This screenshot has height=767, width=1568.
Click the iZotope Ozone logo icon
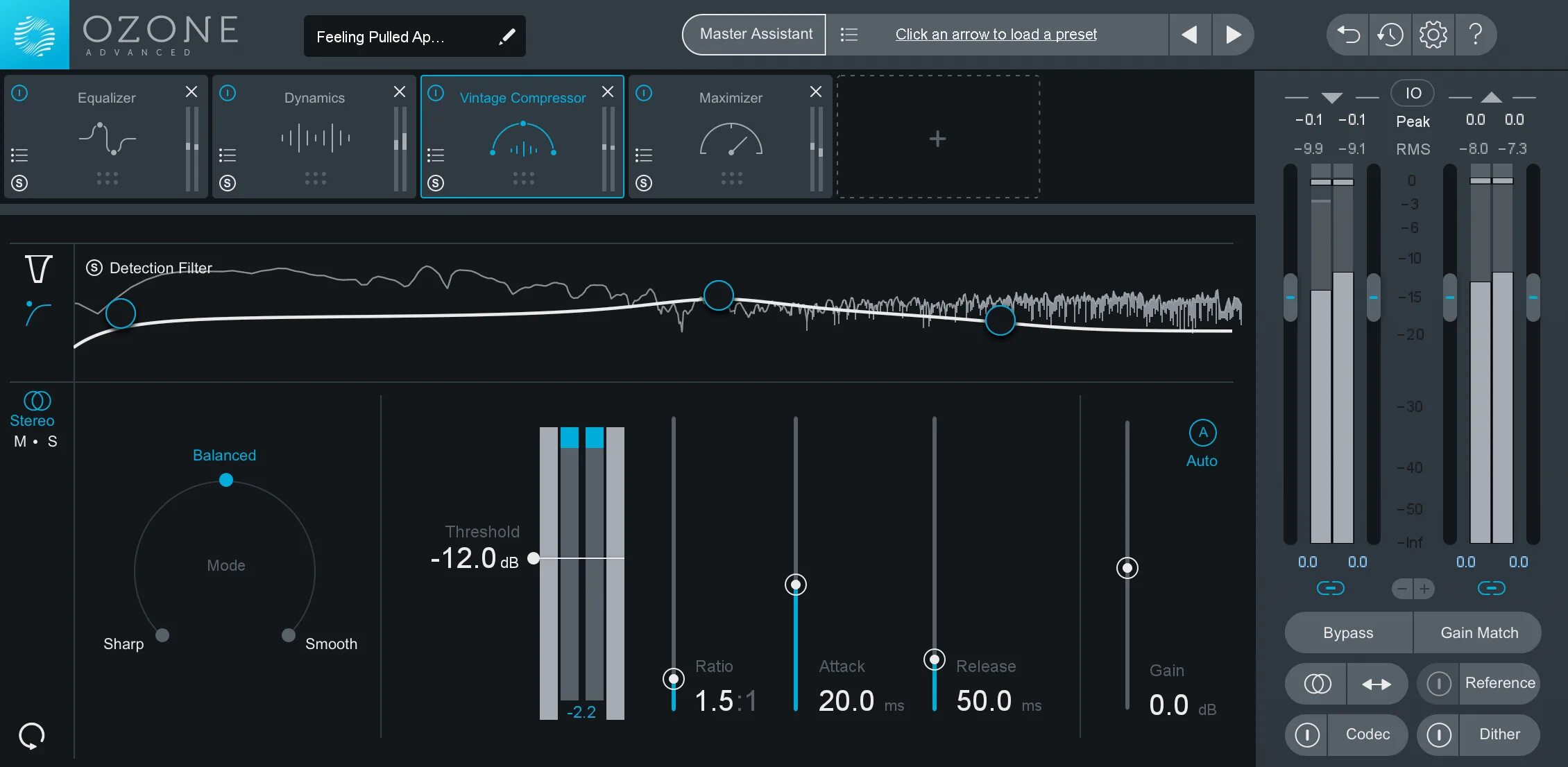[34, 34]
